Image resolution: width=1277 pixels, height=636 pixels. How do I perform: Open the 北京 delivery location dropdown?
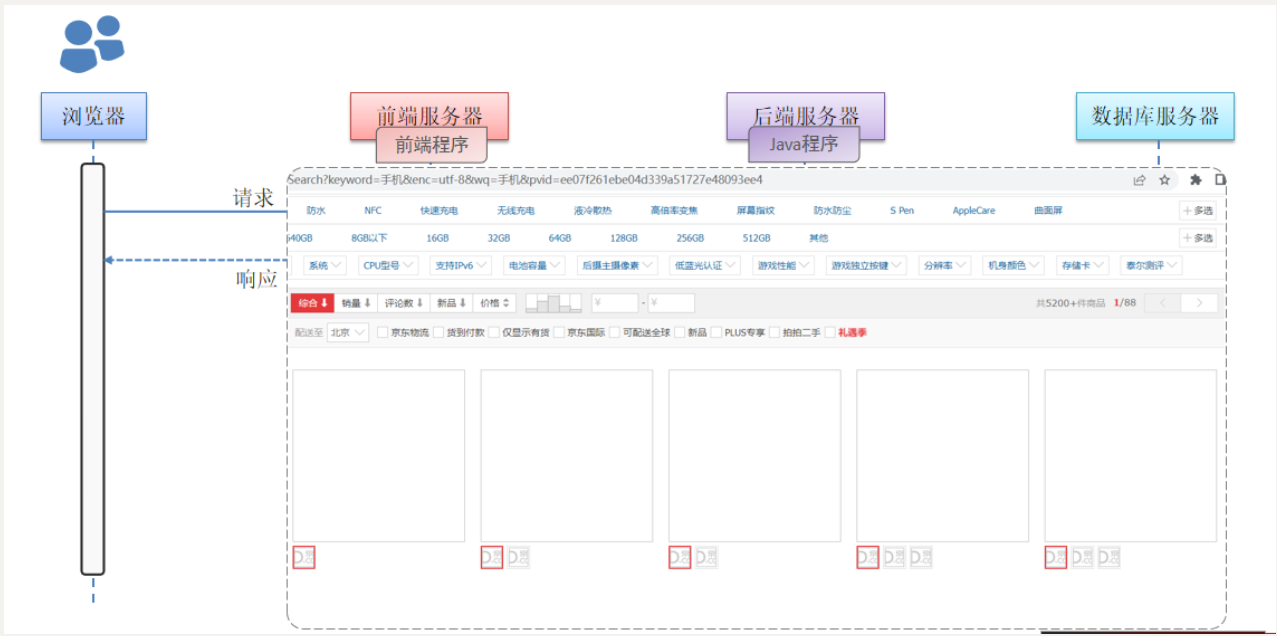[x=348, y=332]
